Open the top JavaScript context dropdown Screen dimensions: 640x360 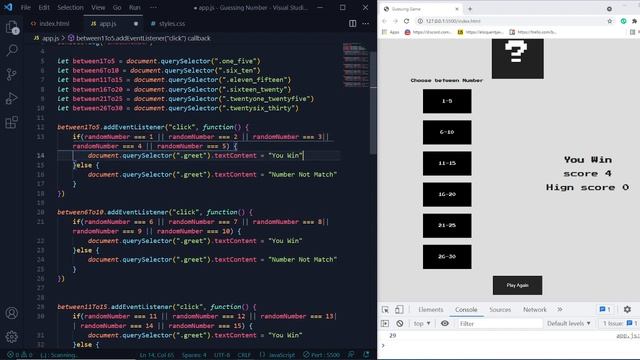coord(422,323)
